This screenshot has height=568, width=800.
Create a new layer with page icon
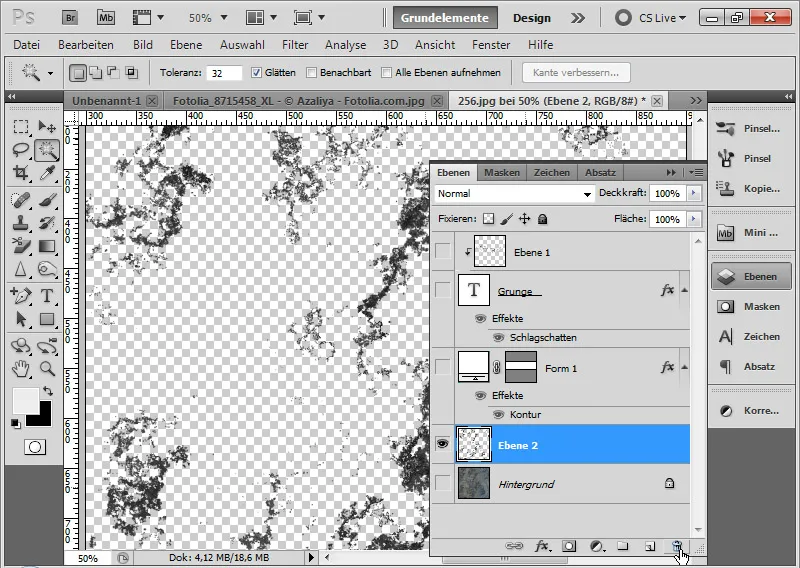(x=649, y=546)
